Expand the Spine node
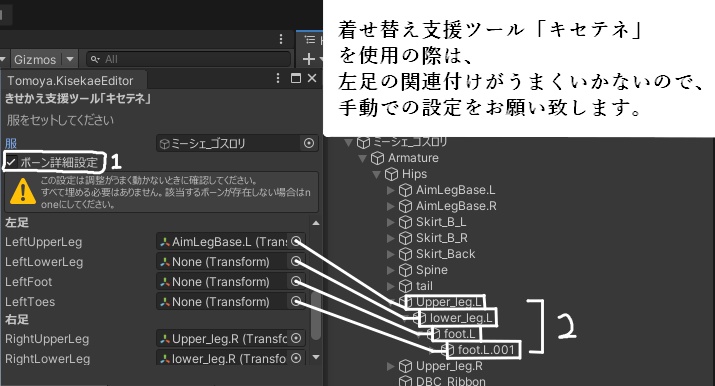This screenshot has width=715, height=386. (390, 270)
